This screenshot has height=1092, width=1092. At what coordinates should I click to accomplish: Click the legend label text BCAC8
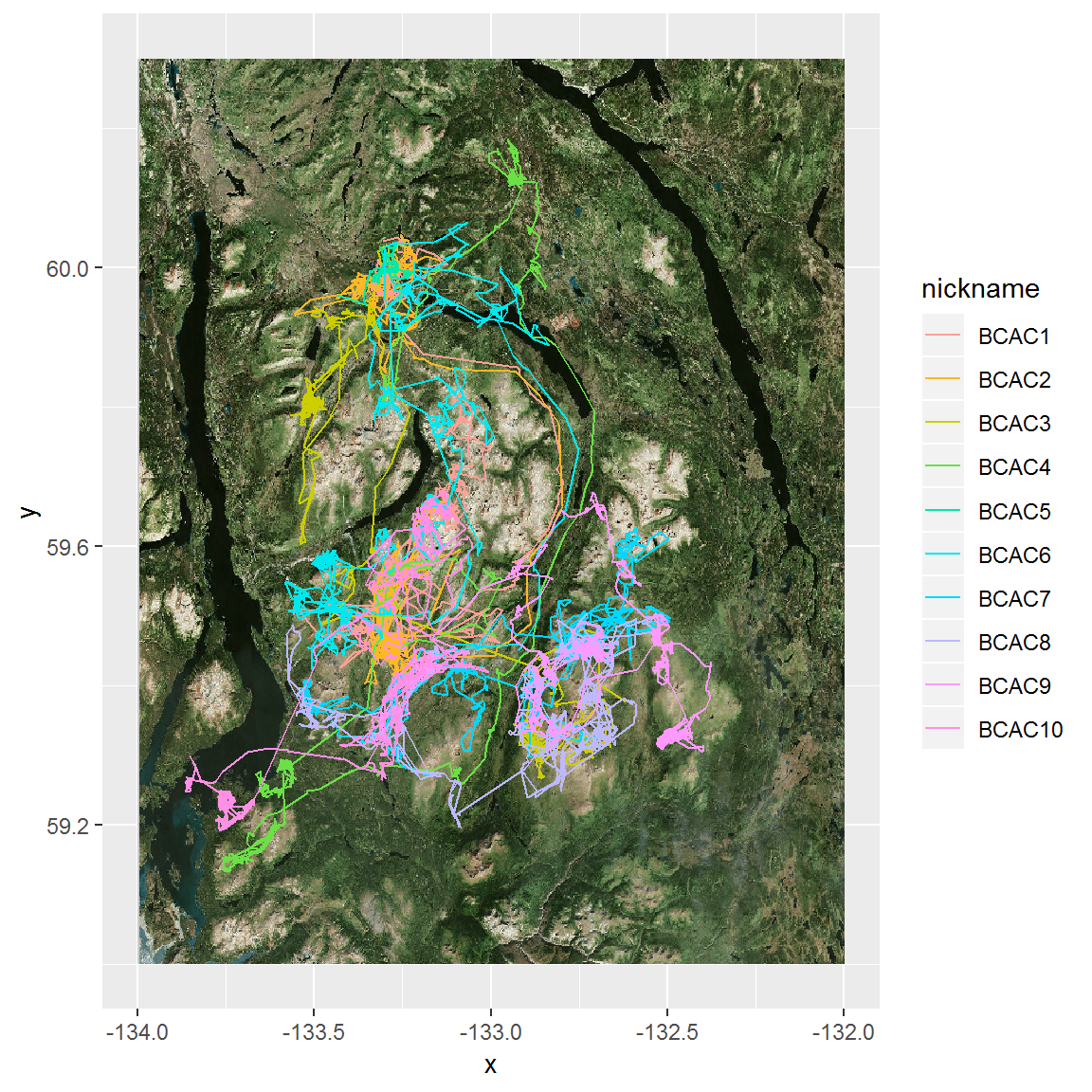[1014, 642]
